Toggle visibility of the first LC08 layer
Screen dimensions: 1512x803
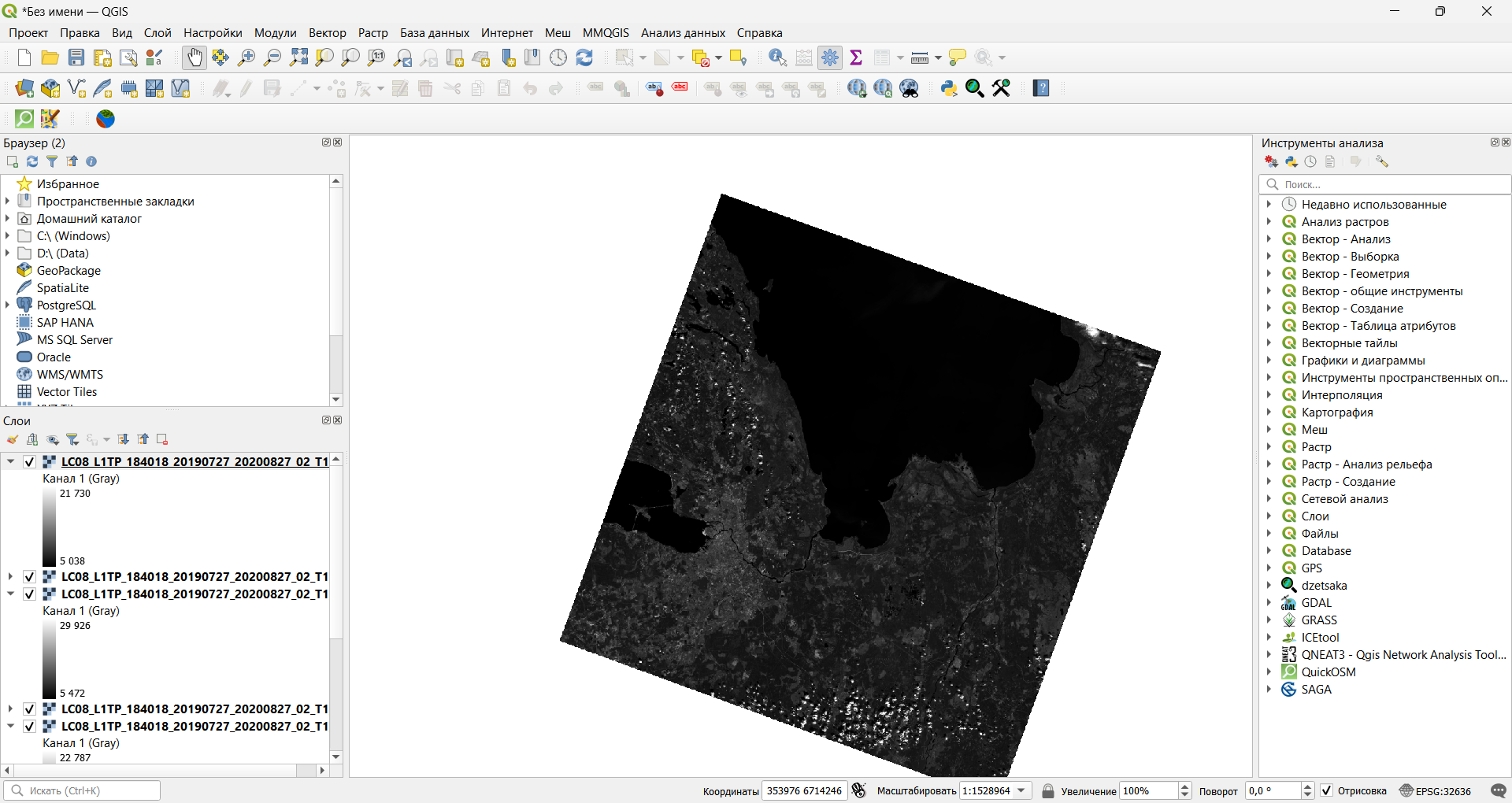(x=29, y=462)
